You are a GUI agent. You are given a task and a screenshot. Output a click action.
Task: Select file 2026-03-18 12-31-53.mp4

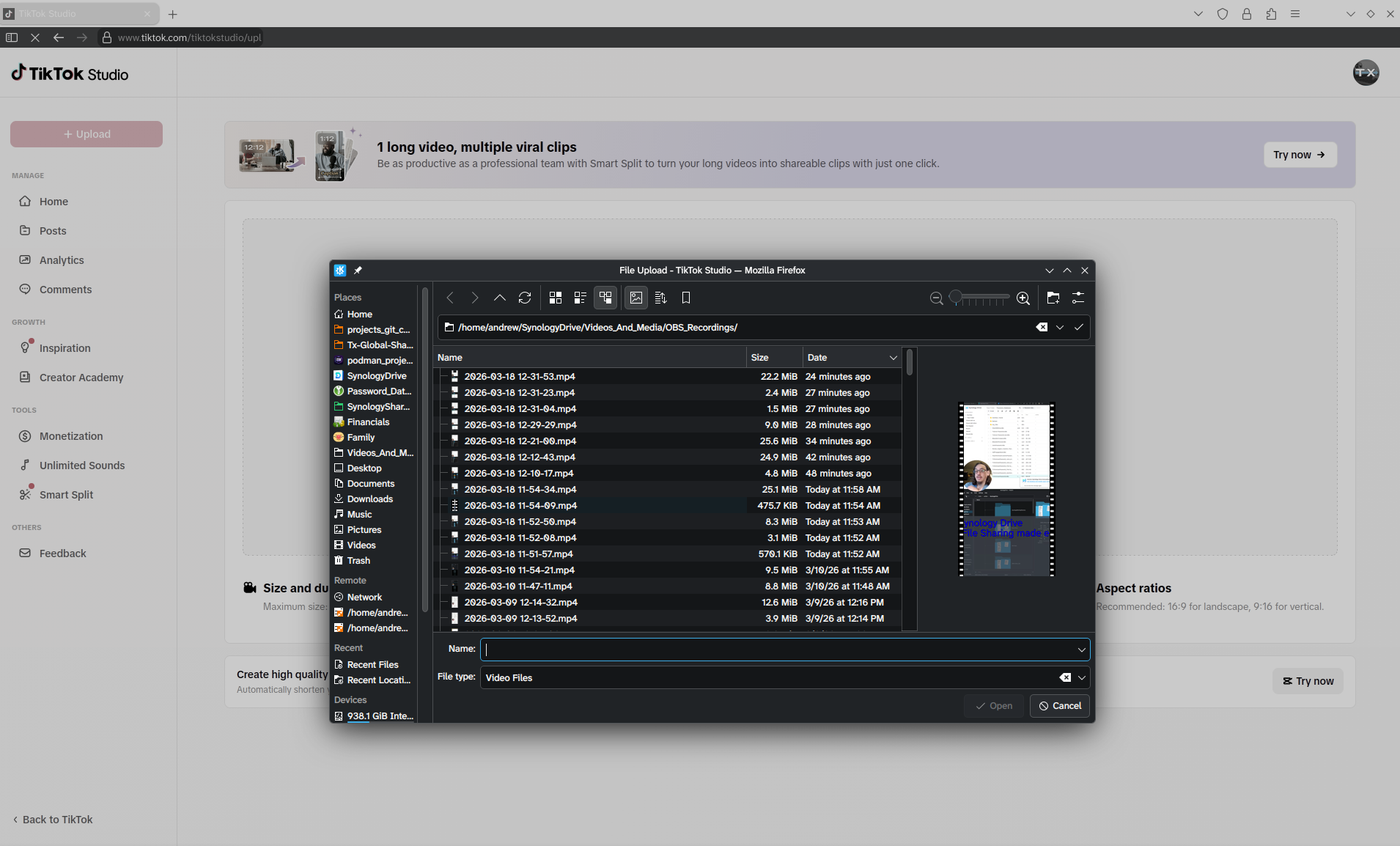(x=520, y=377)
